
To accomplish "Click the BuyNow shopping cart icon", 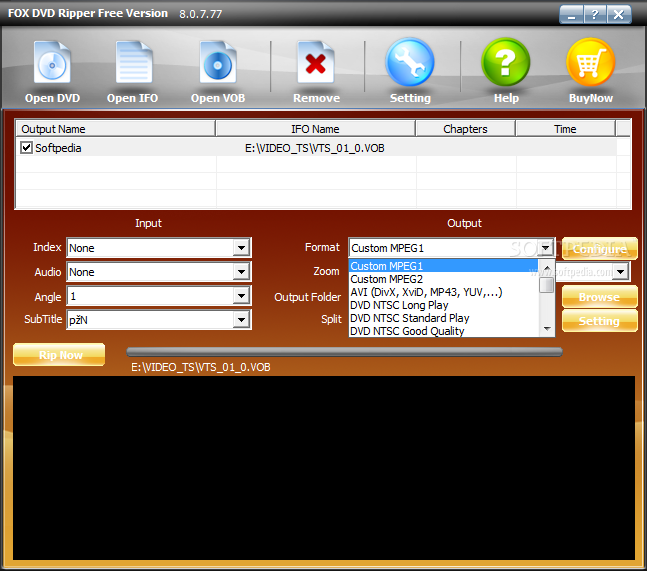I will pyautogui.click(x=590, y=62).
